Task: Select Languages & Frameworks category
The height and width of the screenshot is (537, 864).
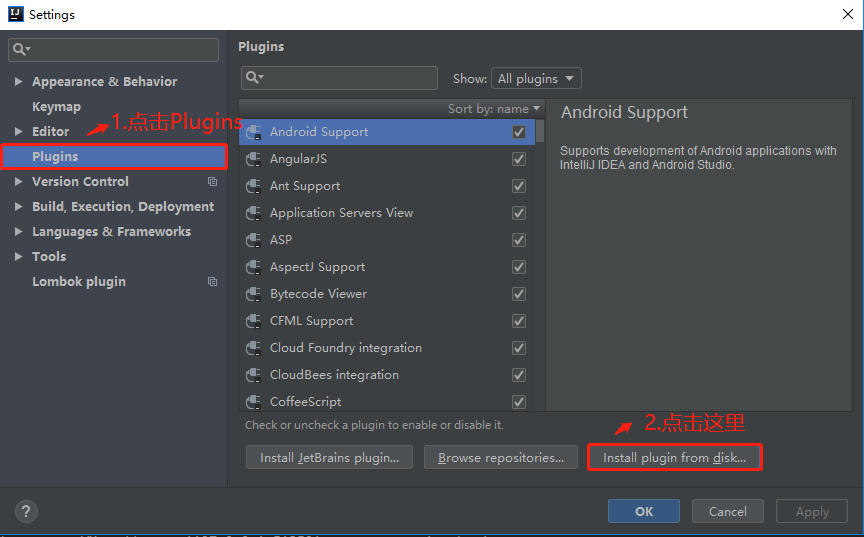Action: 111,231
